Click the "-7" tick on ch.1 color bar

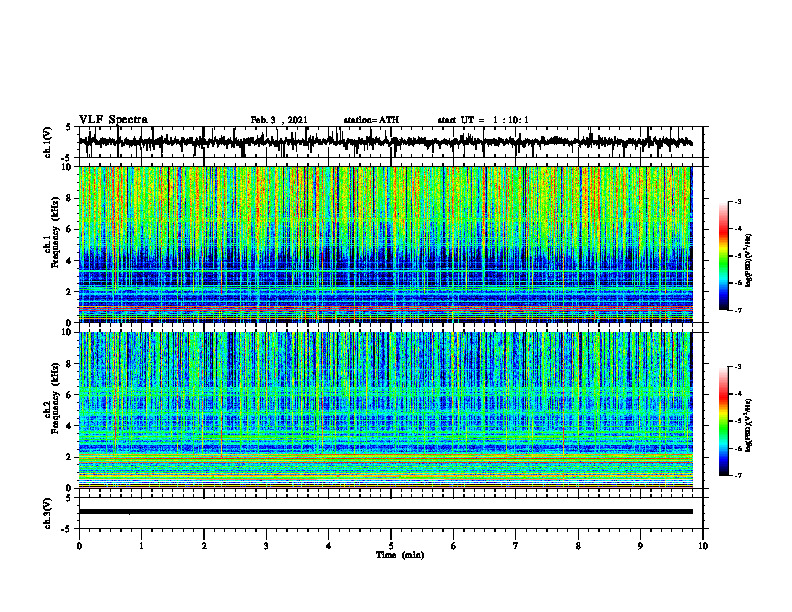(x=737, y=310)
